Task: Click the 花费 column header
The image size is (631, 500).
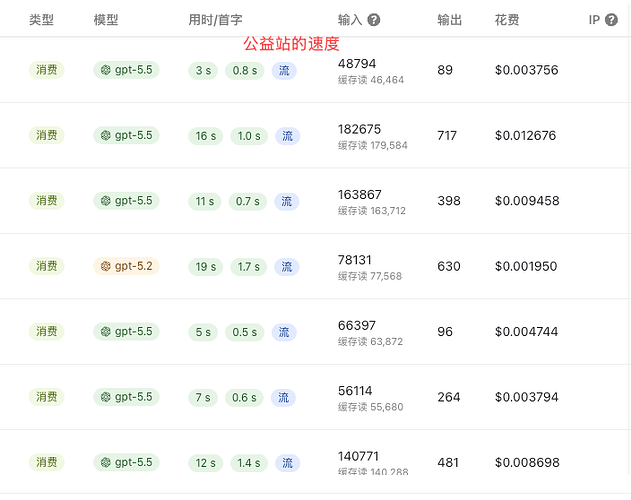Action: (507, 20)
